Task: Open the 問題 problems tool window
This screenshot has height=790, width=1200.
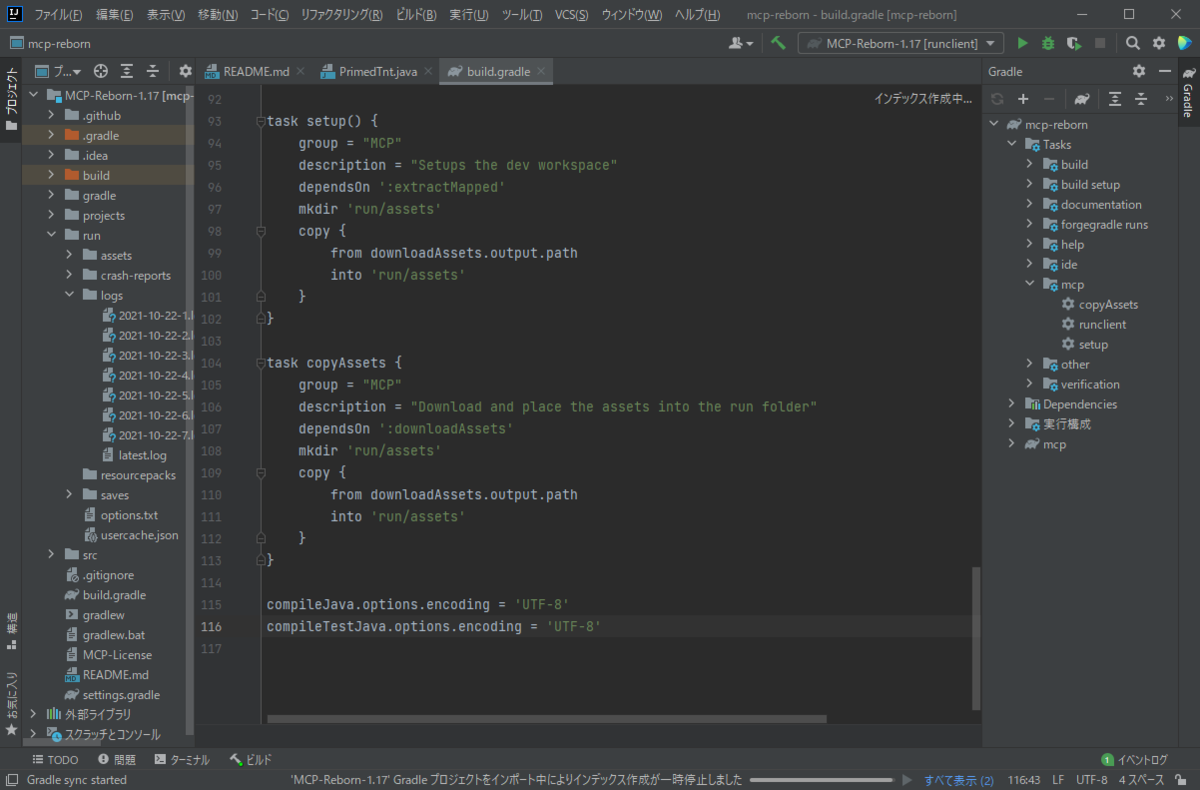Action: tap(116, 760)
